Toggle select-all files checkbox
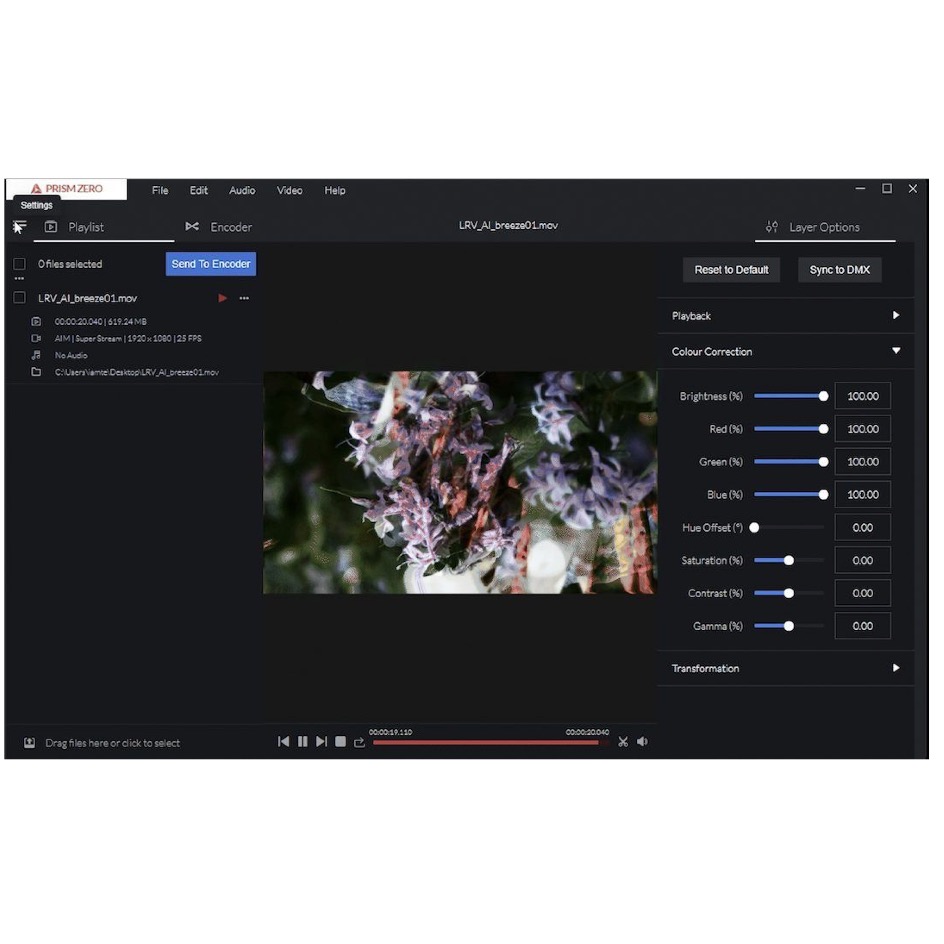This screenshot has height=944, width=944. point(19,264)
